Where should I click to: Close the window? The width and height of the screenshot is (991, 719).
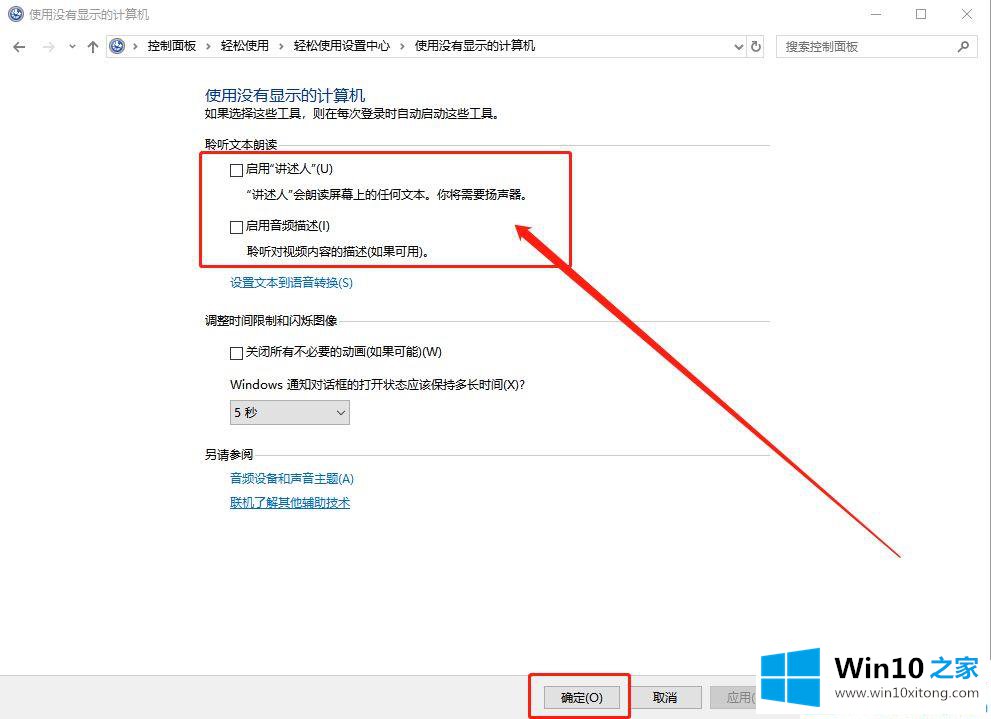coord(967,14)
